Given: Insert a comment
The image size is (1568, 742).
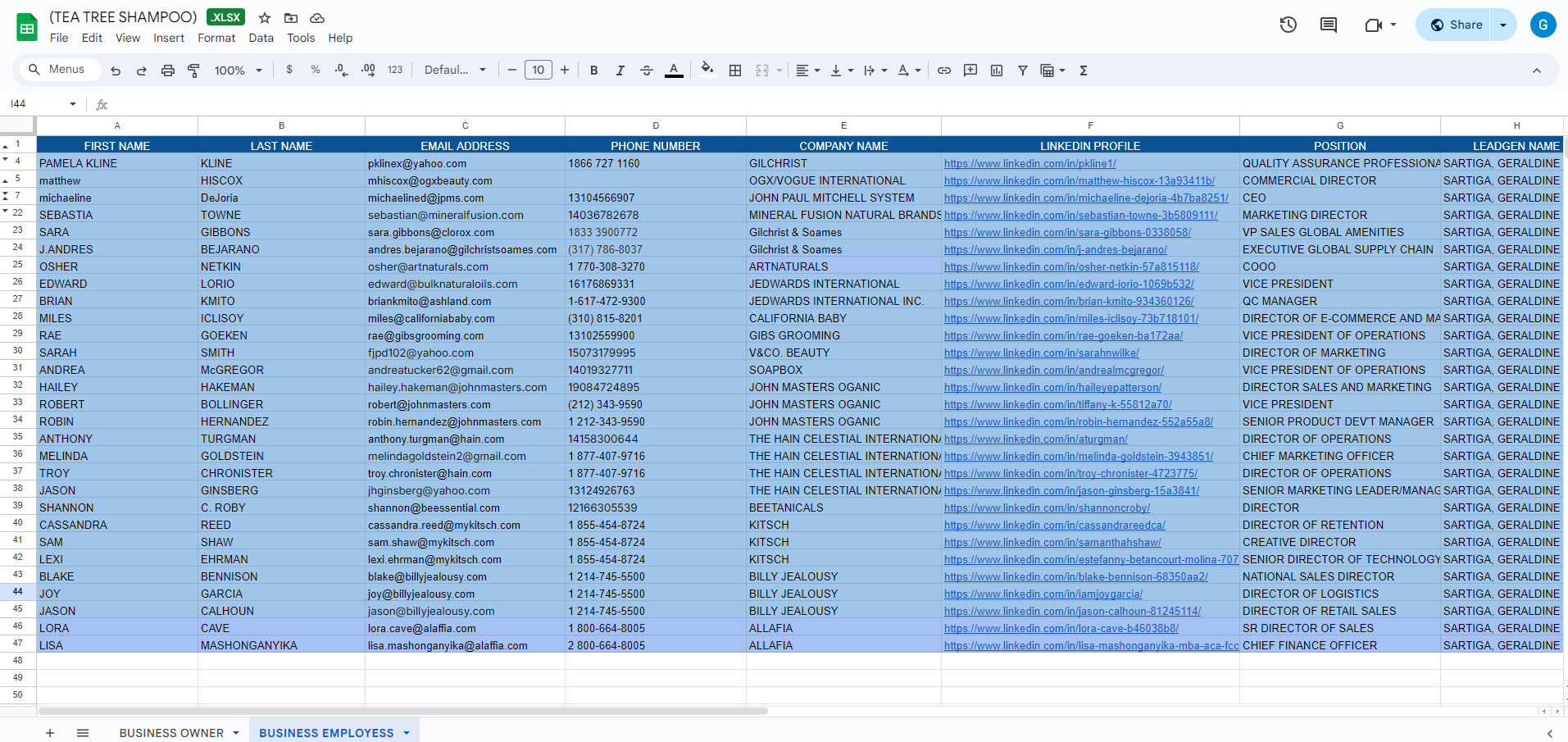Looking at the screenshot, I should point(970,71).
